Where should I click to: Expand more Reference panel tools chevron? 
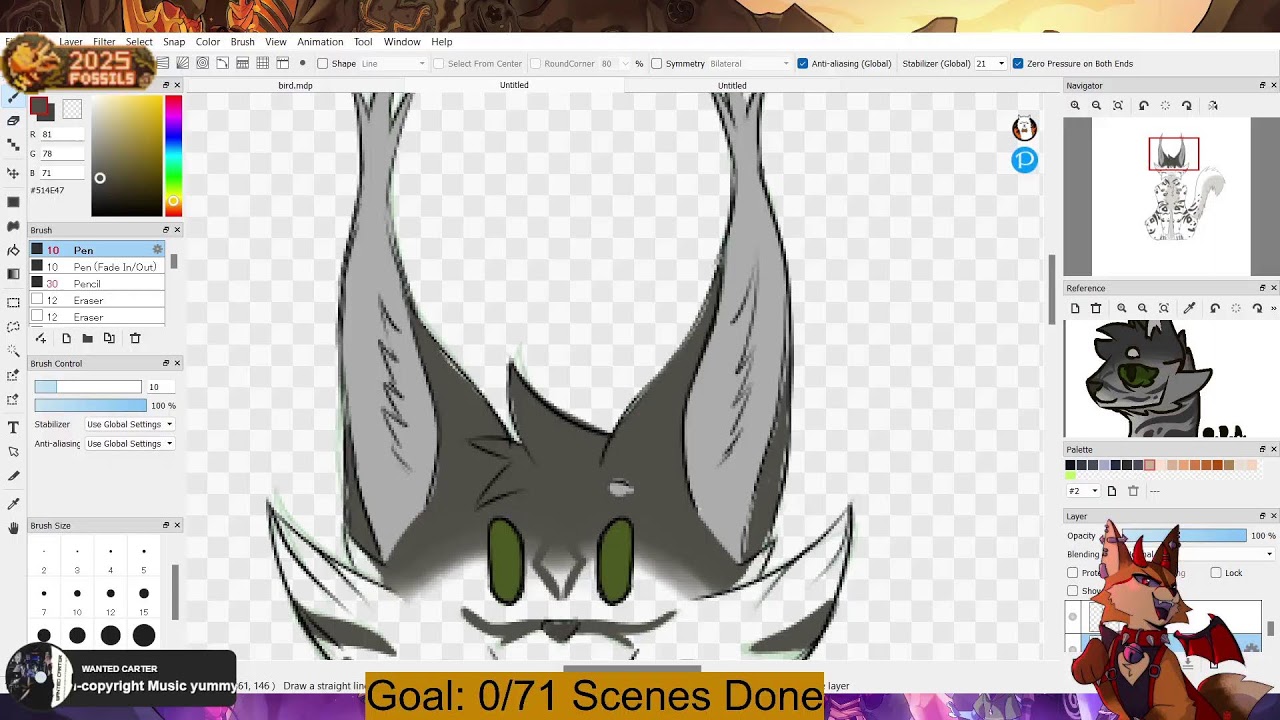(1273, 309)
